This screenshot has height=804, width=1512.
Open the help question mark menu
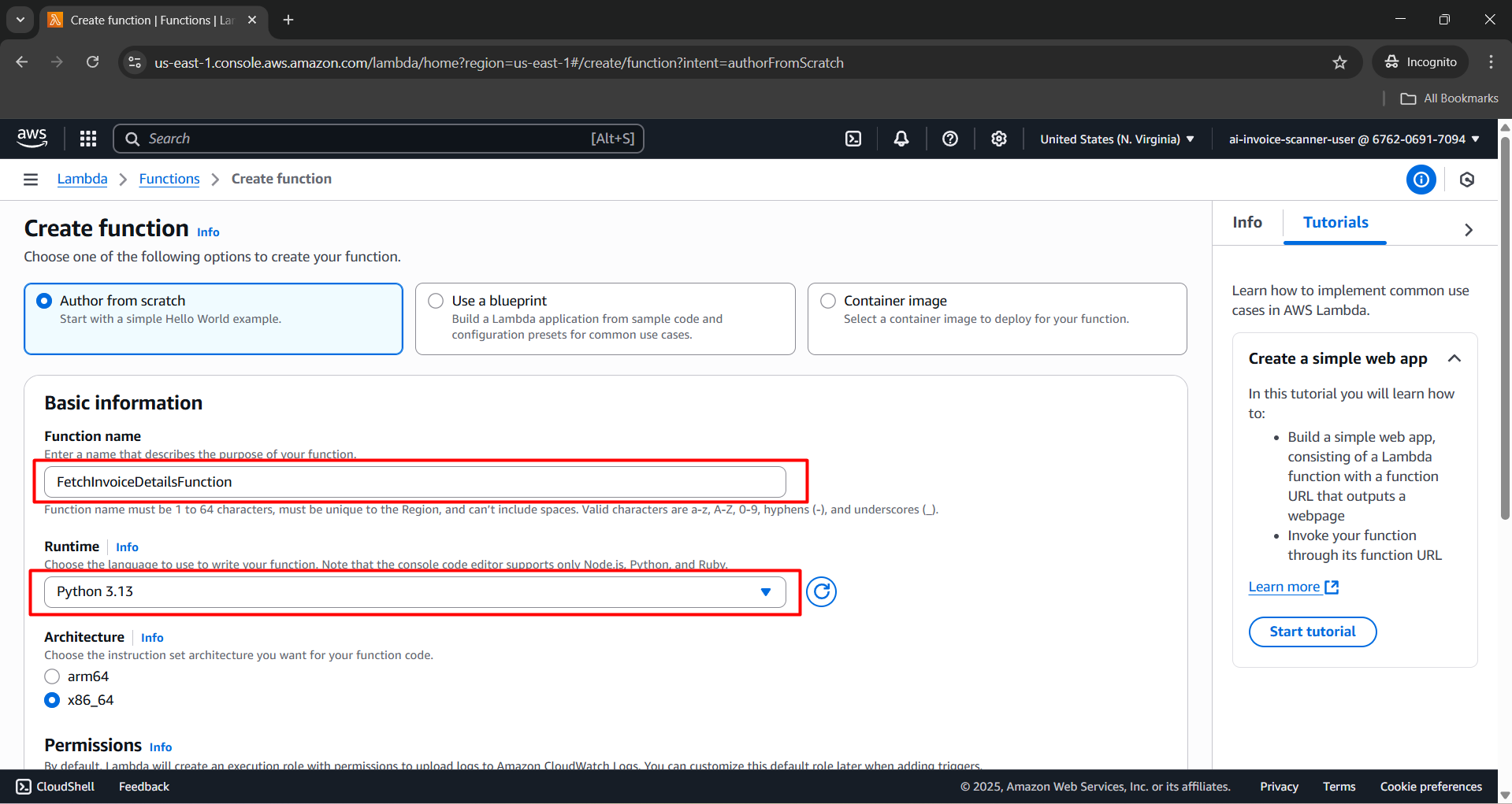949,139
